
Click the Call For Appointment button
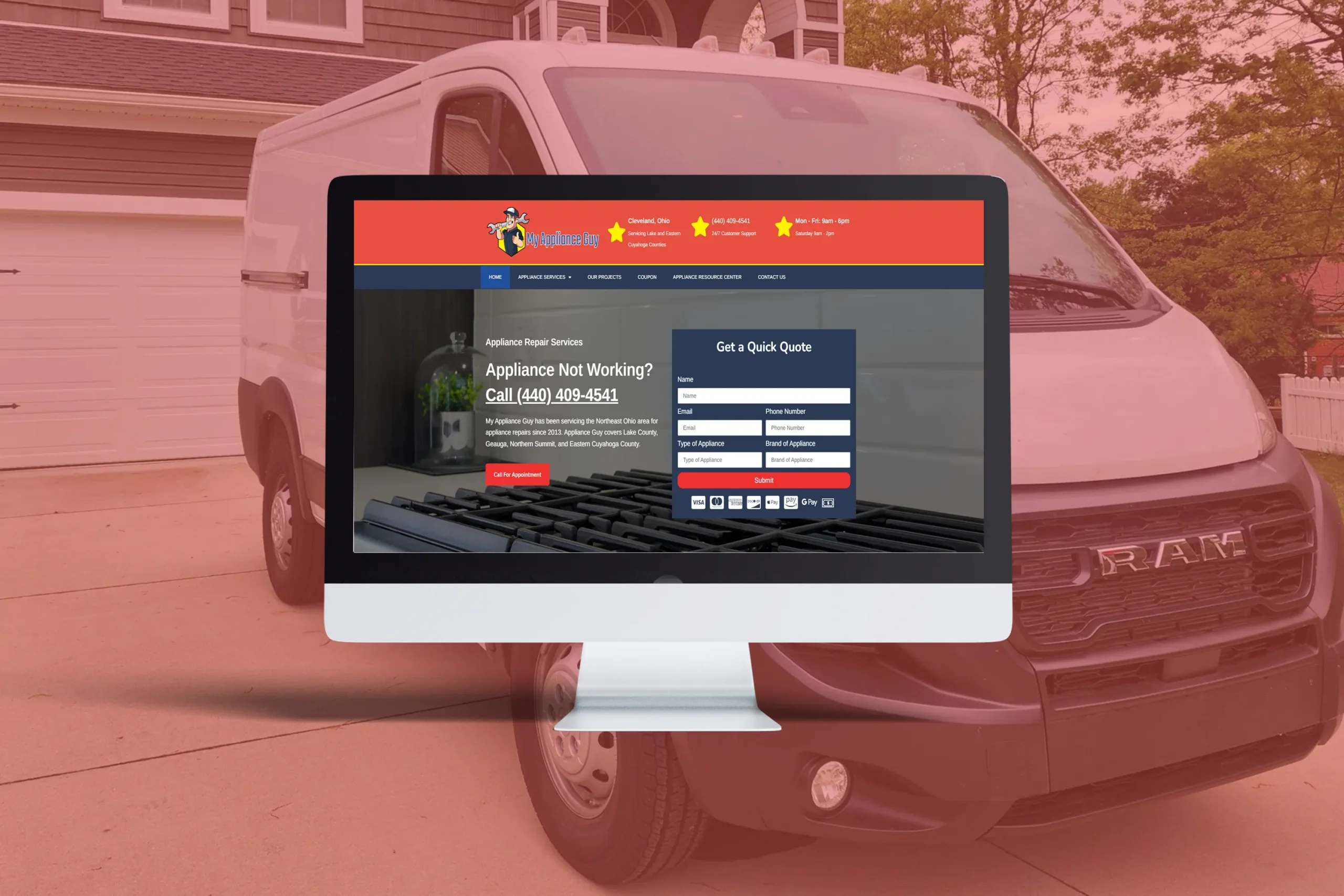(x=517, y=474)
